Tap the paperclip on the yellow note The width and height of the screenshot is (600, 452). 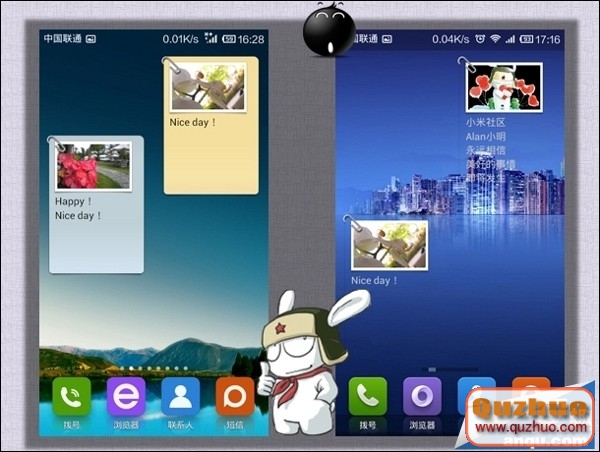171,64
